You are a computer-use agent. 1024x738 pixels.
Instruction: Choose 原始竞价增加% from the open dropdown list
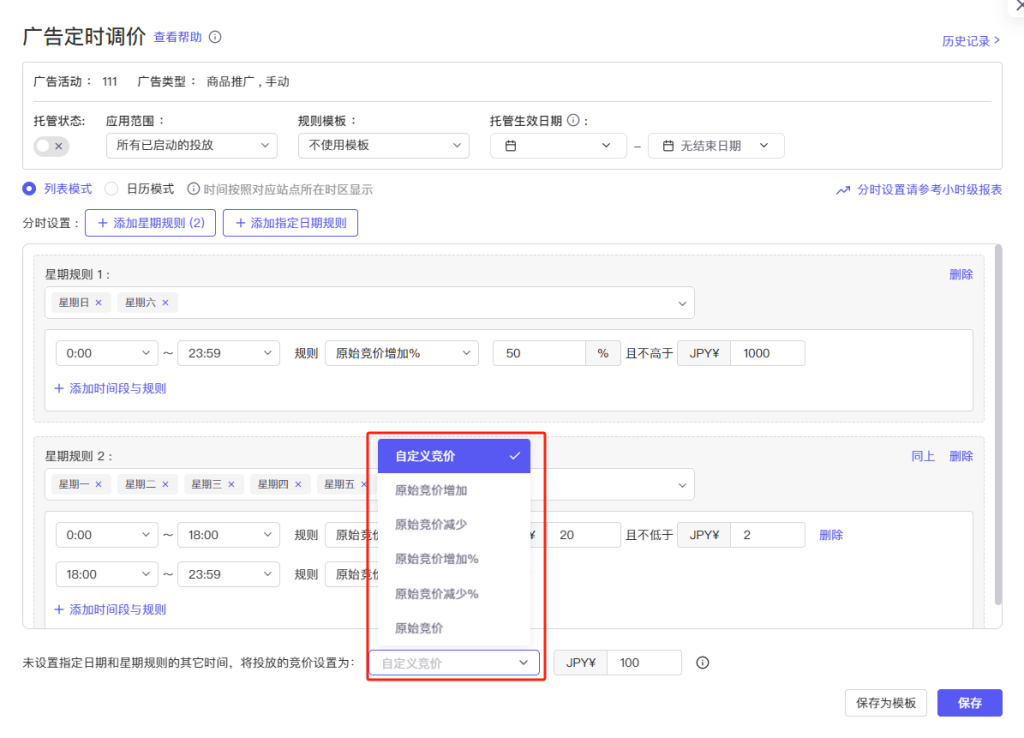coord(454,559)
